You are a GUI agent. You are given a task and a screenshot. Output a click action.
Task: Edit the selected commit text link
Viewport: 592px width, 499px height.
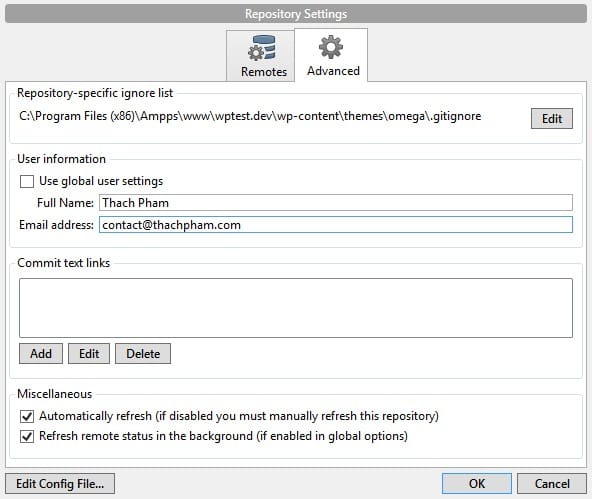click(x=89, y=354)
